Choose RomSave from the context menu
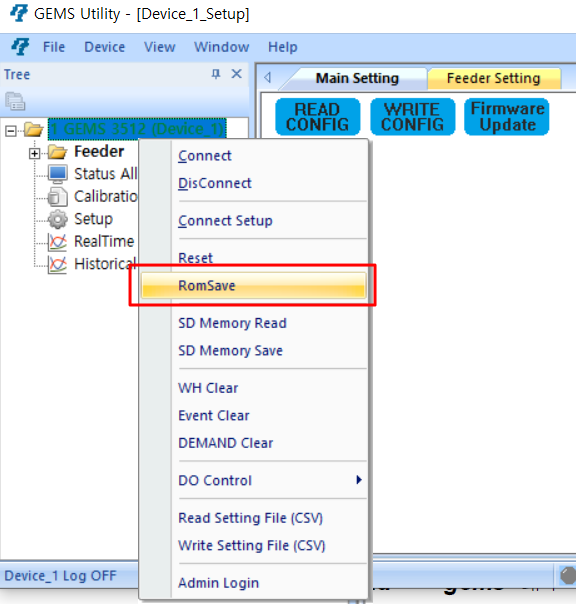The image size is (576, 604). tap(254, 285)
